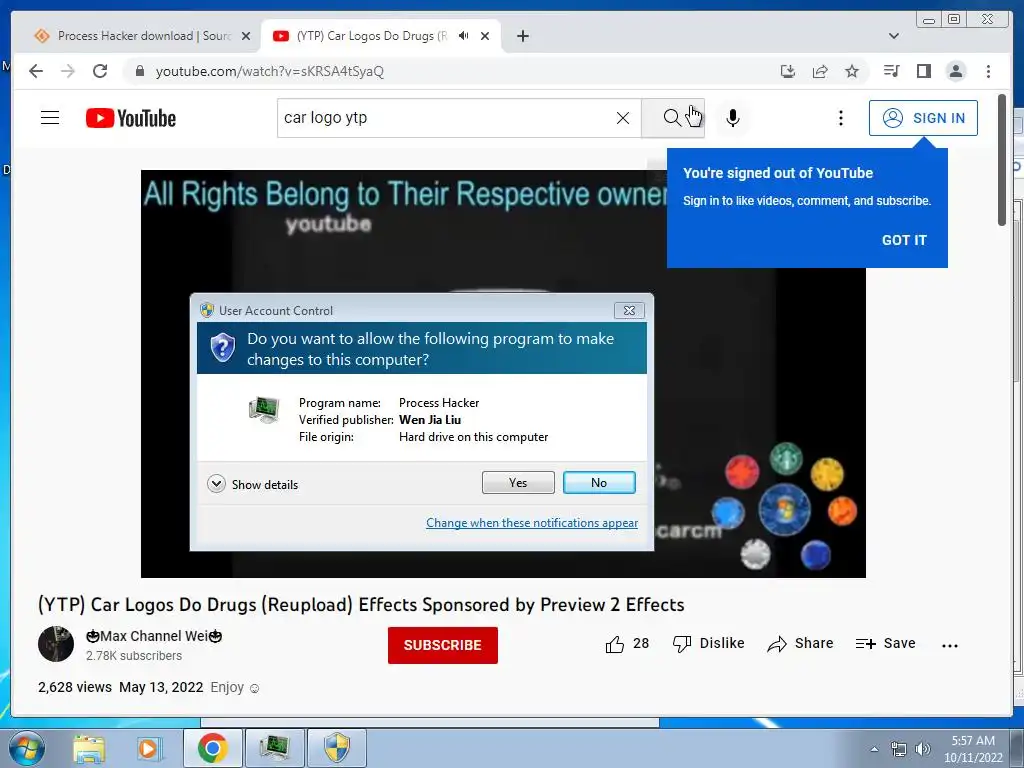The width and height of the screenshot is (1024, 768).
Task: Click the SIGN IN button
Action: 923,118
